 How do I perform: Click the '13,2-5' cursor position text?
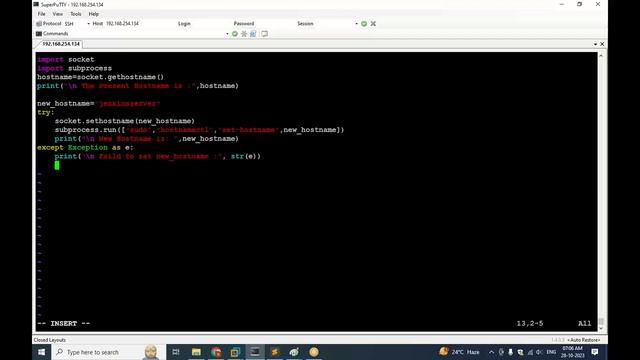tap(530, 323)
